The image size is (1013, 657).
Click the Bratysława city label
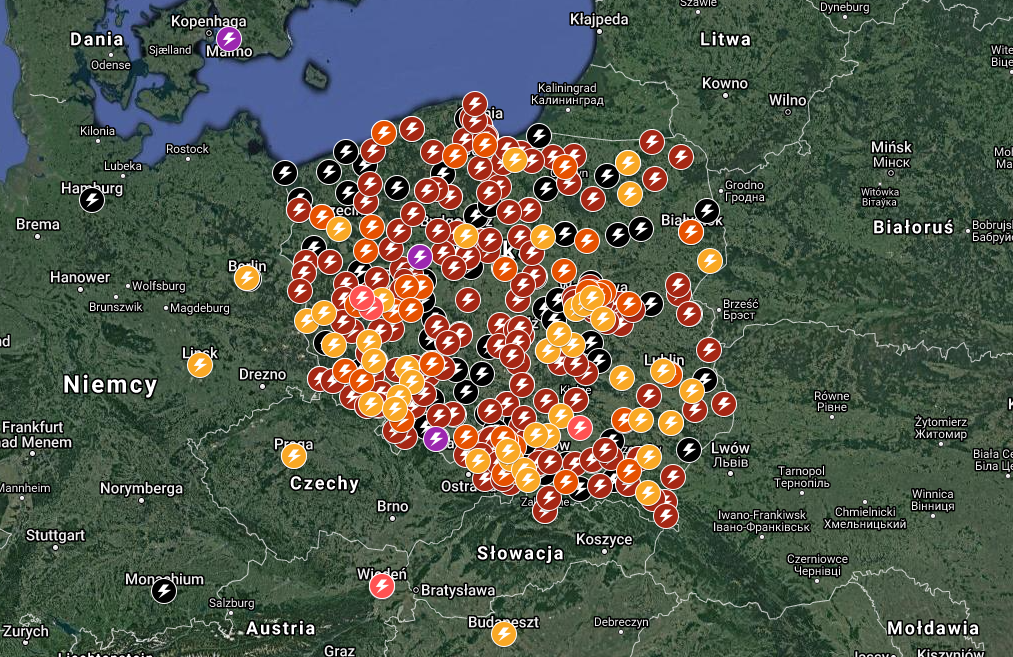(x=458, y=590)
